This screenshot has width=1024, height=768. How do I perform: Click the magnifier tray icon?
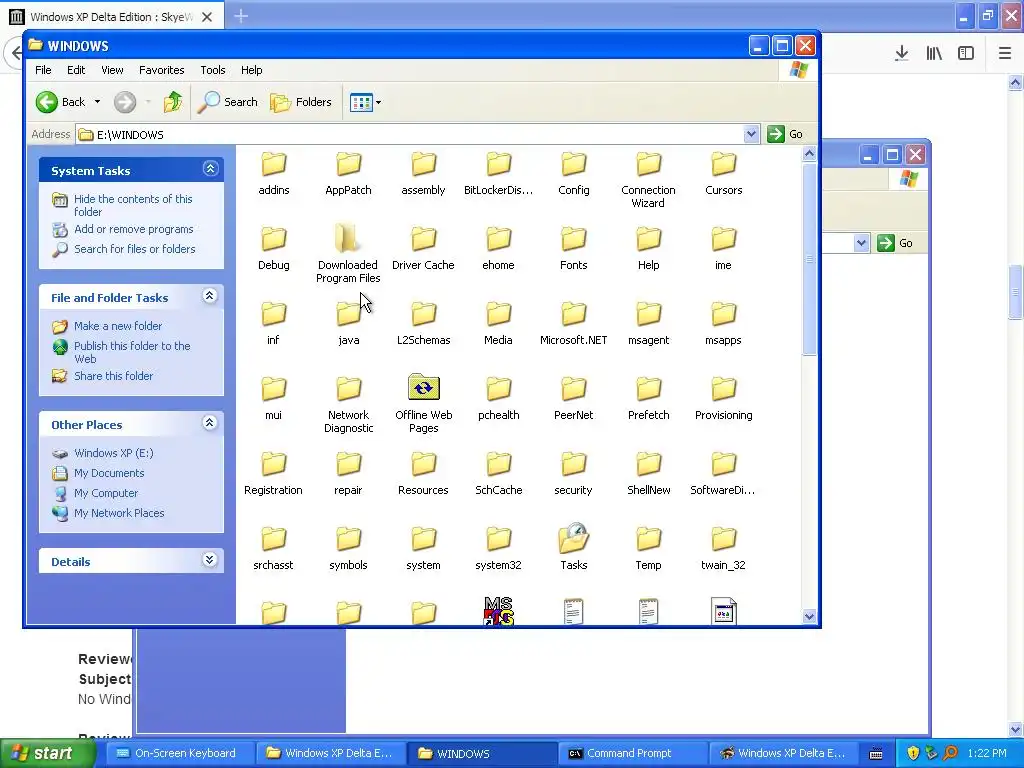[x=951, y=753]
